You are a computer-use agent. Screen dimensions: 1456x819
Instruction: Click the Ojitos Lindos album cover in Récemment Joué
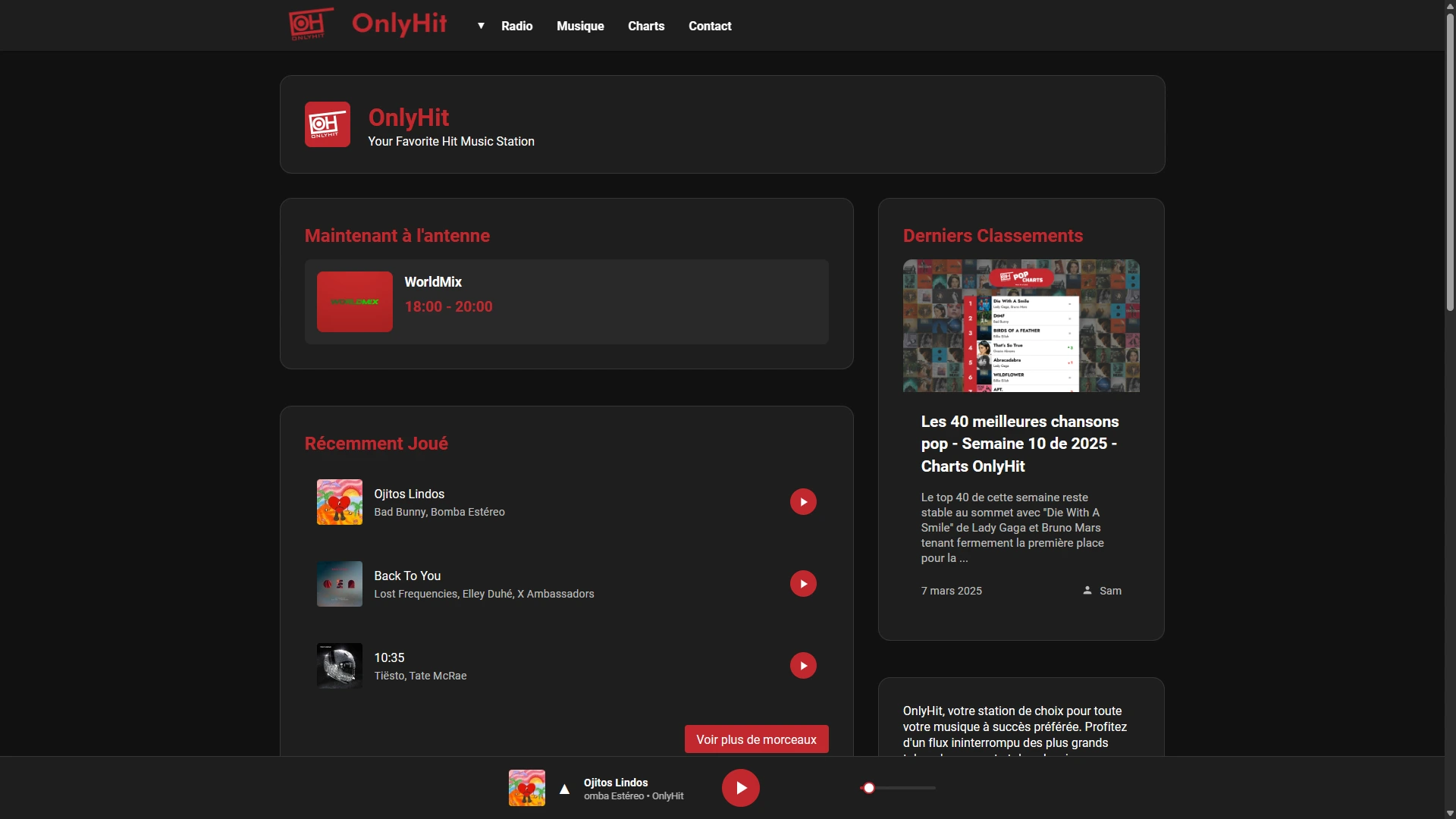340,502
